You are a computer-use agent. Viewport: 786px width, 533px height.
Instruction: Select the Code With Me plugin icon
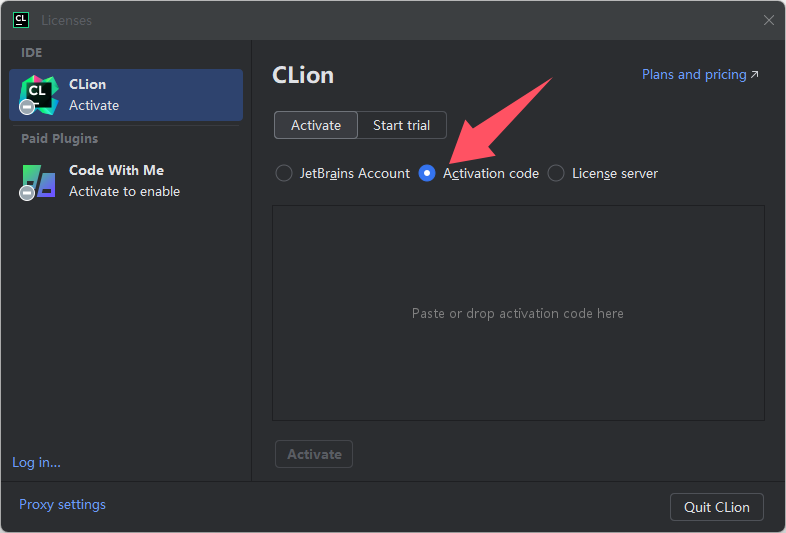coord(38,182)
